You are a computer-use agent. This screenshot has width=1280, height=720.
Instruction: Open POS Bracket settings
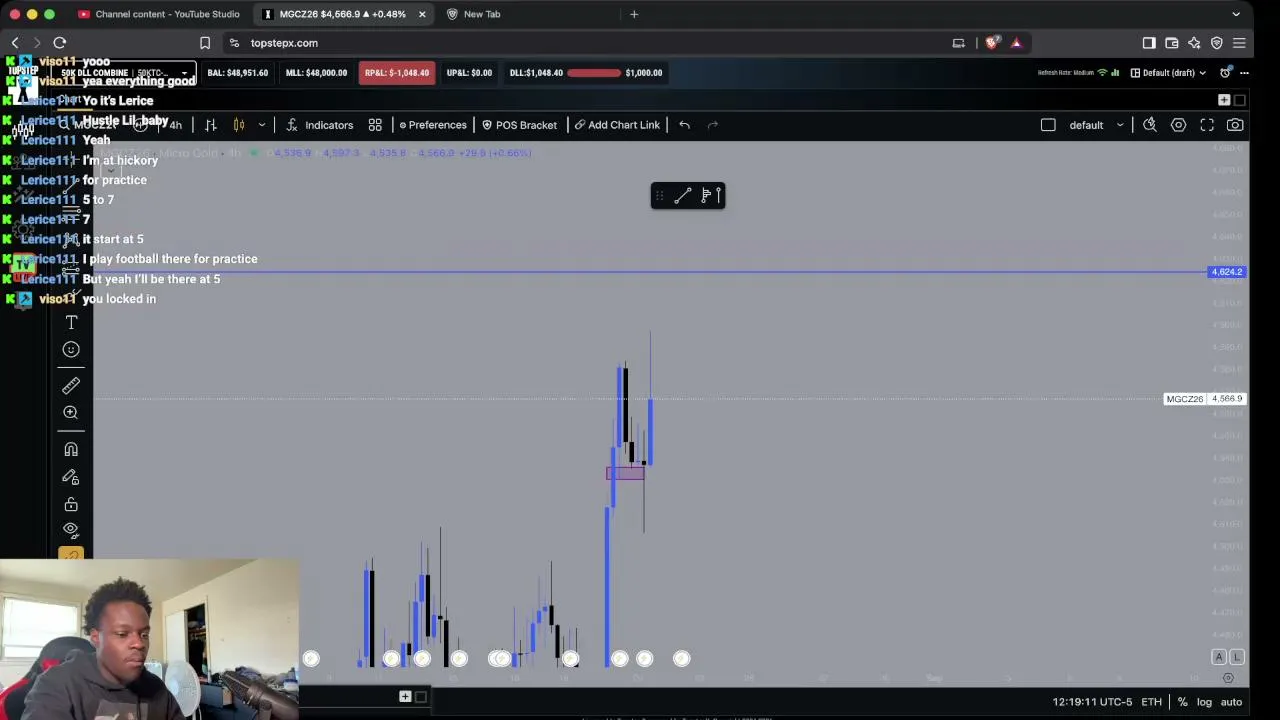[x=519, y=125]
